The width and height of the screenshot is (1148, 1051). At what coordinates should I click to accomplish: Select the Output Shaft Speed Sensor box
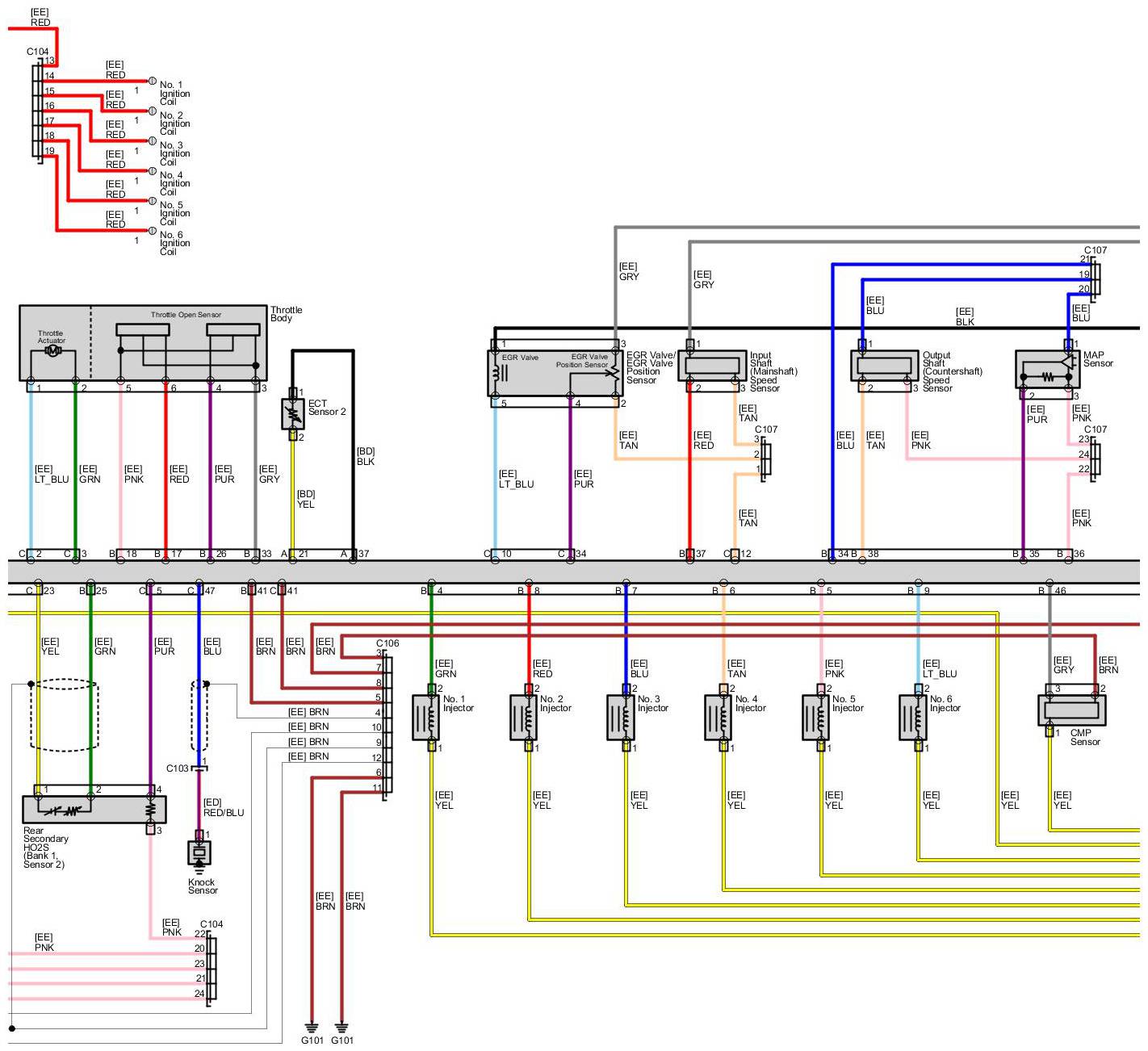click(885, 366)
